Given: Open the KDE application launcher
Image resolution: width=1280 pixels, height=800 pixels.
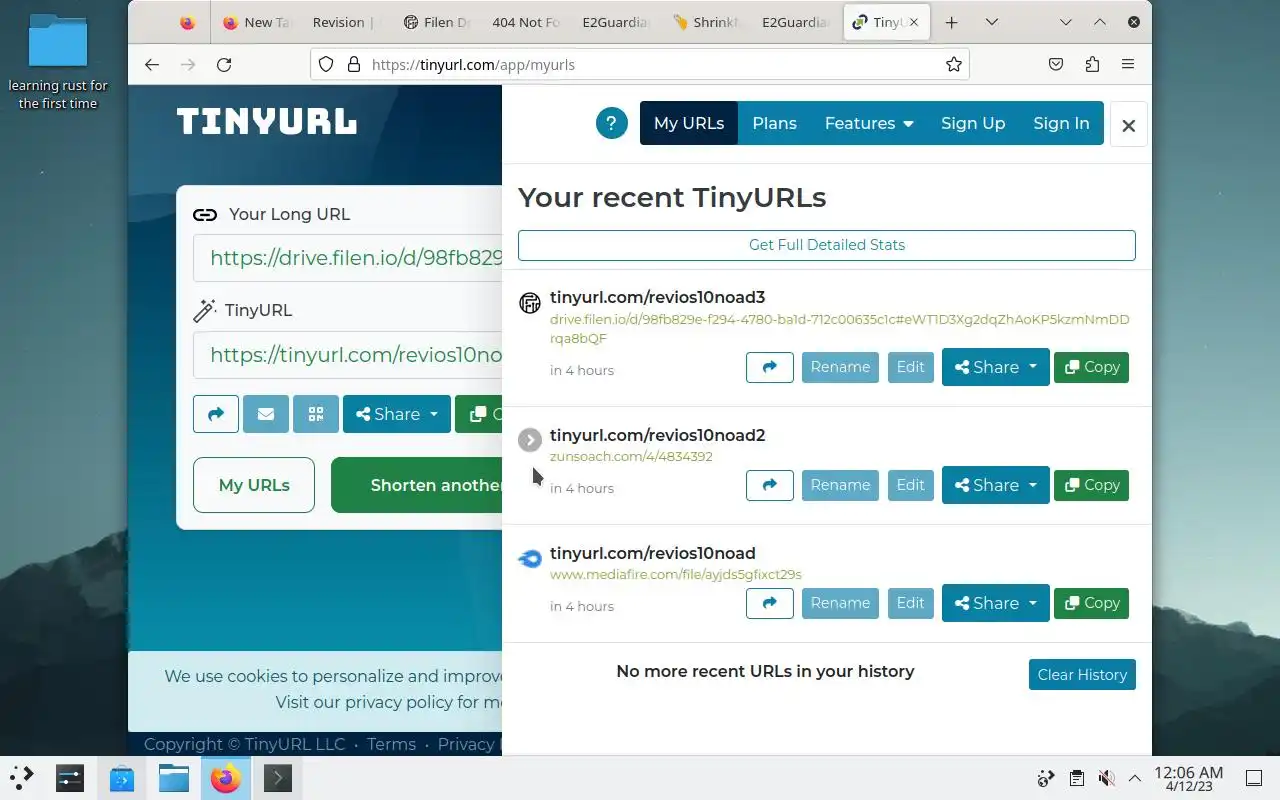Looking at the screenshot, I should [x=22, y=777].
